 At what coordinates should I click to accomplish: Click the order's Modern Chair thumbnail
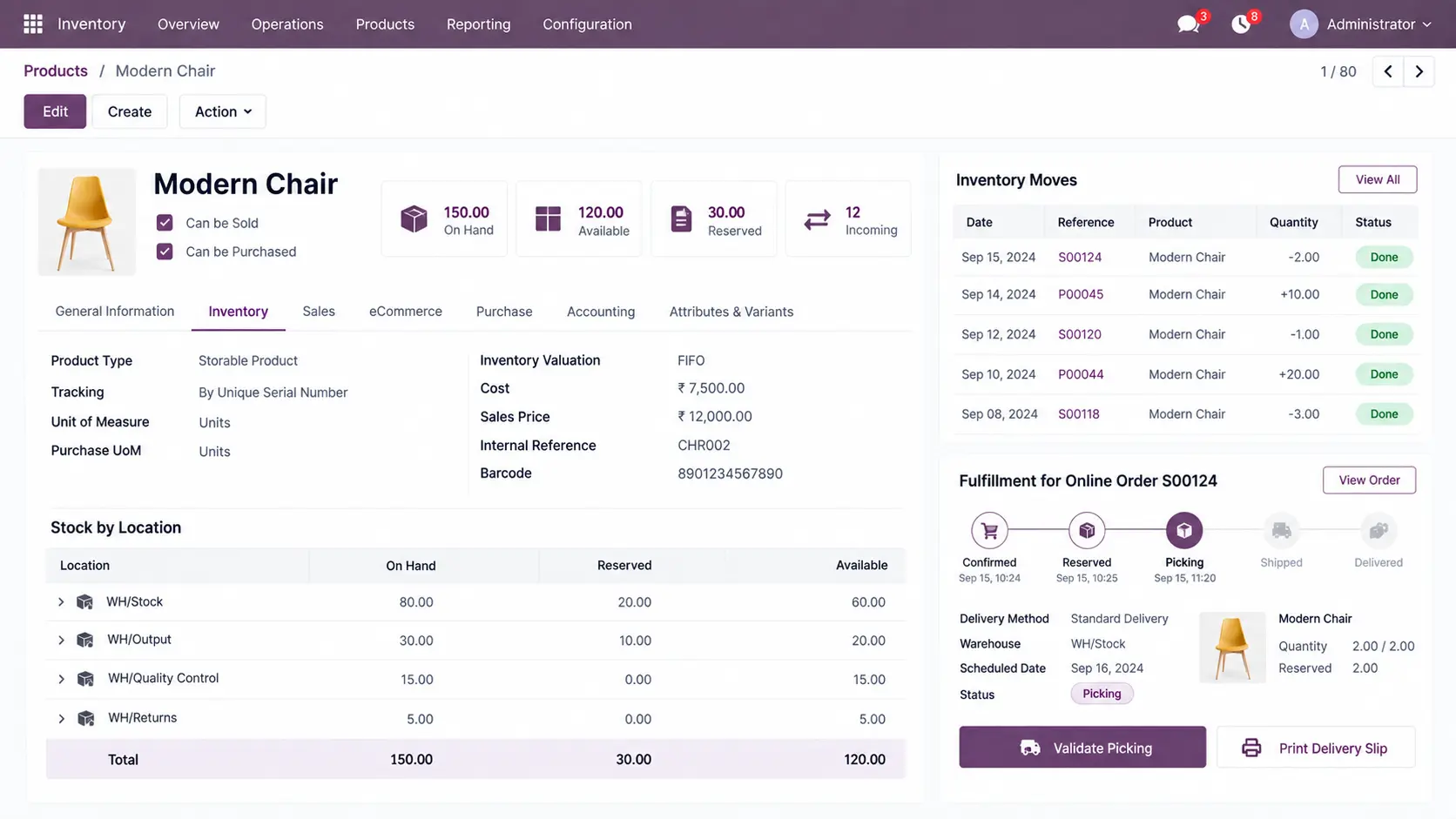tap(1232, 648)
